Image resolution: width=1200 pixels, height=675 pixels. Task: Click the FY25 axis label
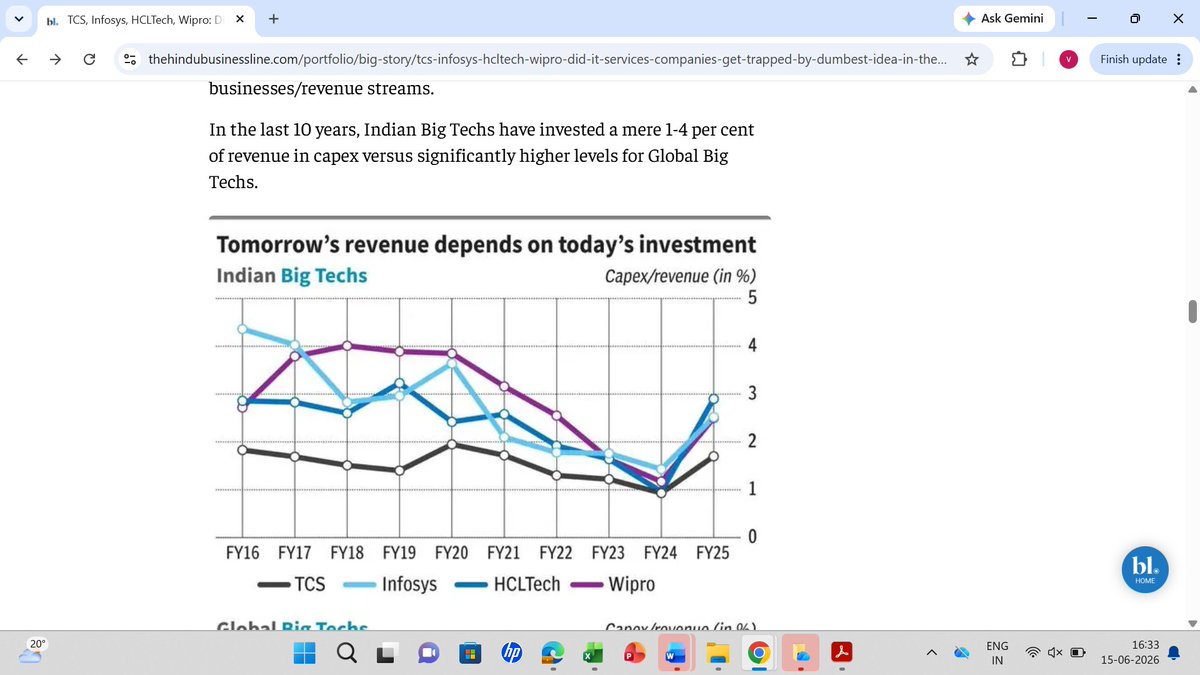(712, 552)
